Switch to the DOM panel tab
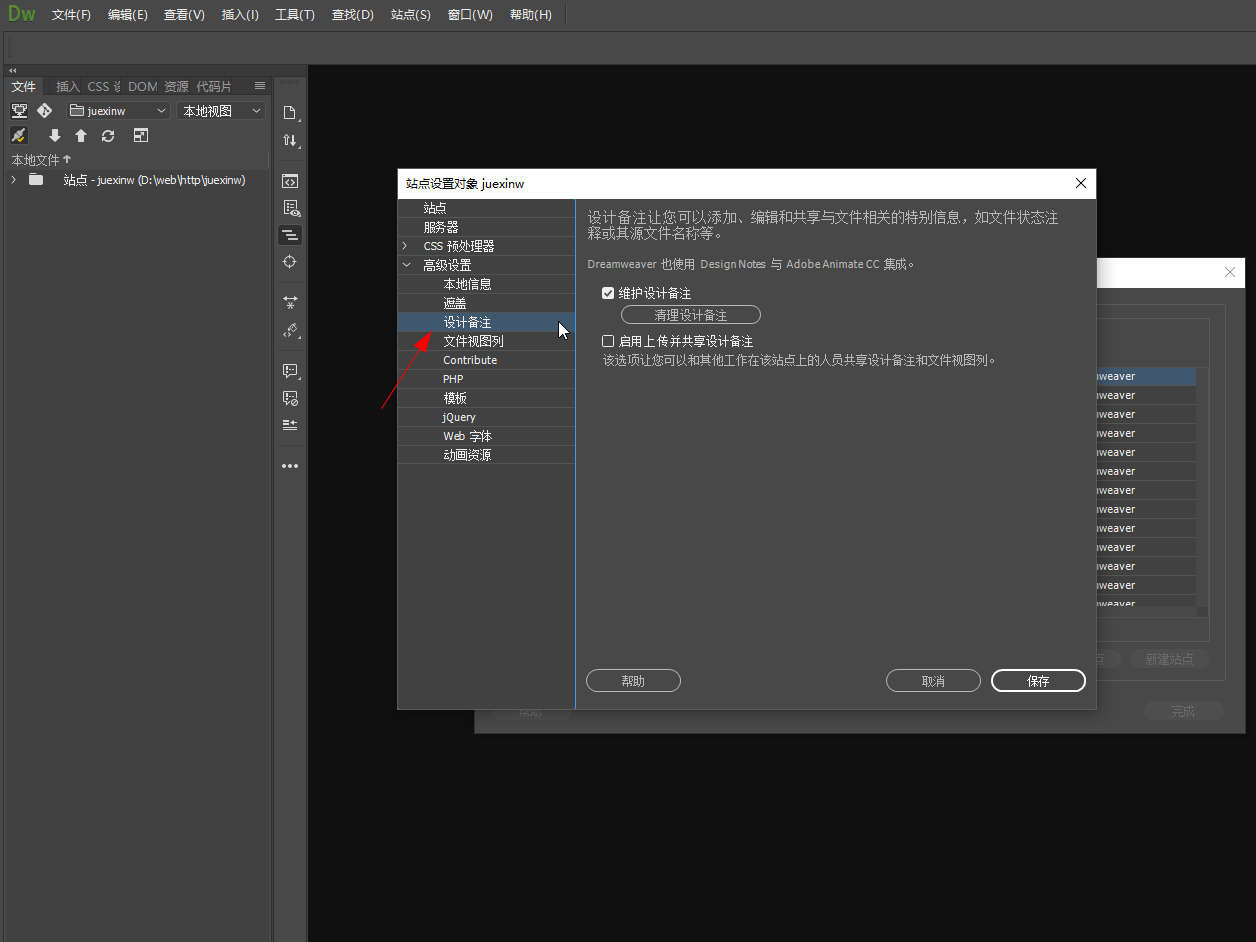Image resolution: width=1256 pixels, height=942 pixels. pos(143,87)
